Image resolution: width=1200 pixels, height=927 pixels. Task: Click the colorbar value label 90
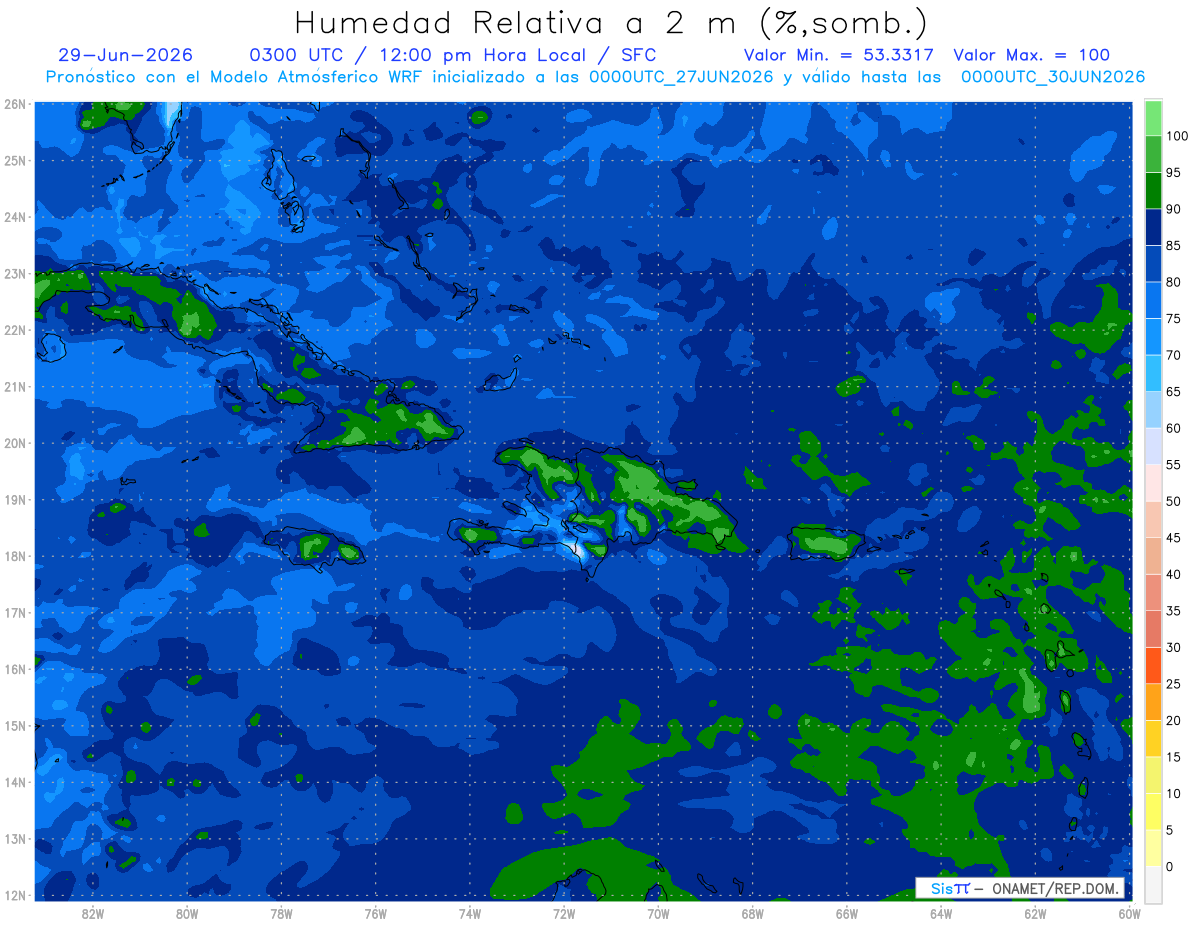1173,209
